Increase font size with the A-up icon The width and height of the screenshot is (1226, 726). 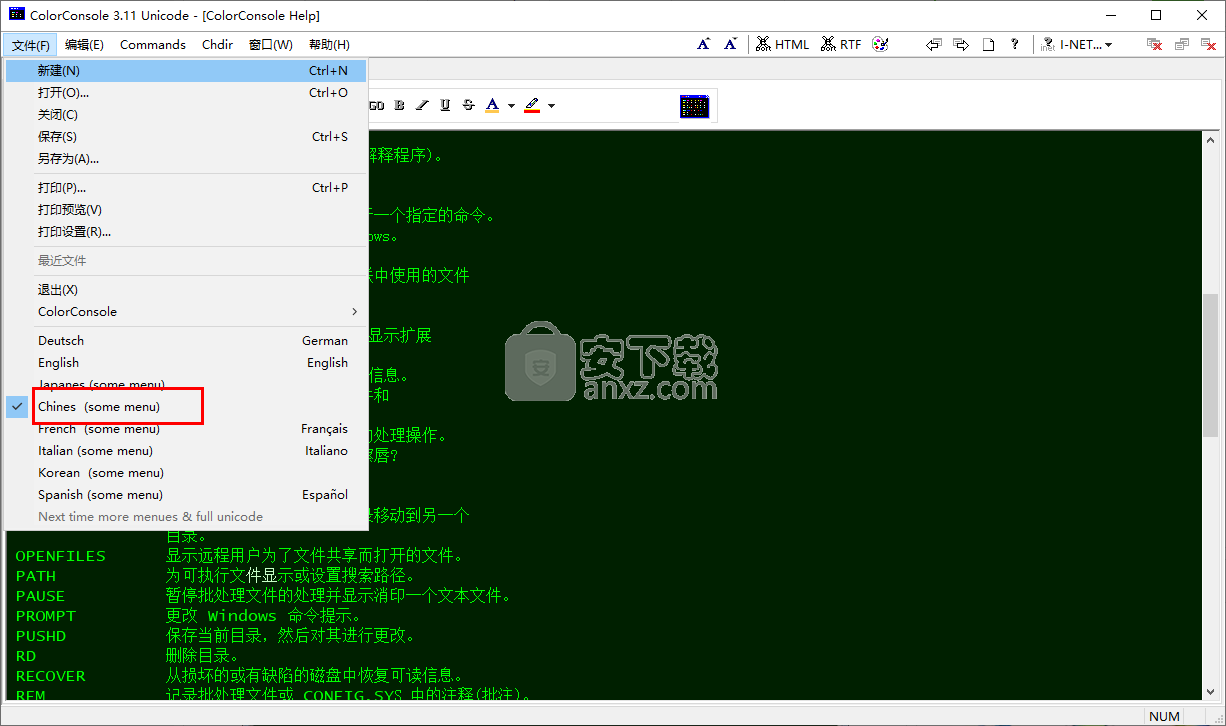pyautogui.click(x=703, y=44)
